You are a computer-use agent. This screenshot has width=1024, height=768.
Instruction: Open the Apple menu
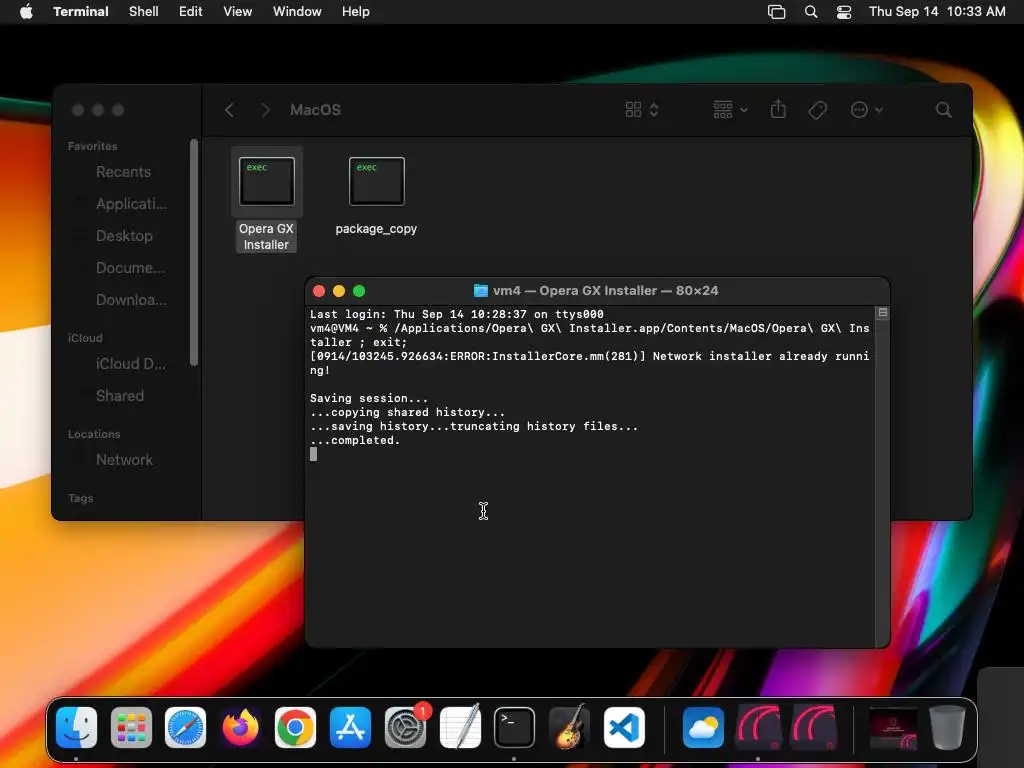pyautogui.click(x=26, y=12)
